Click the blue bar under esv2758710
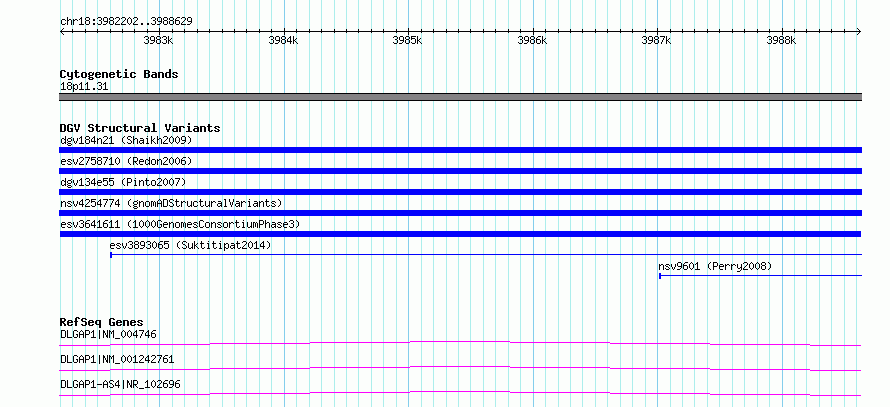 (x=460, y=171)
